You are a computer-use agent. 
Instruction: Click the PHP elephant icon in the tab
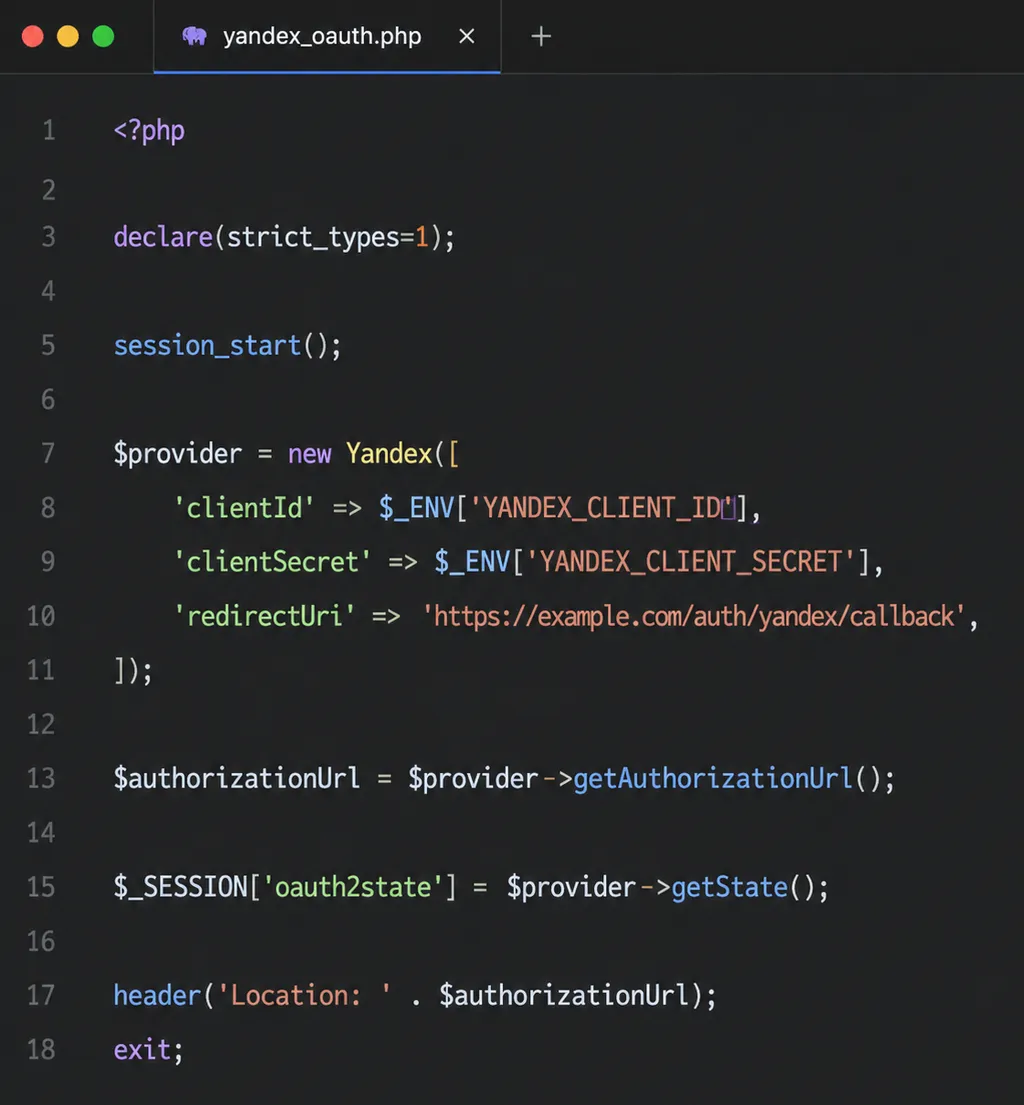pos(195,36)
